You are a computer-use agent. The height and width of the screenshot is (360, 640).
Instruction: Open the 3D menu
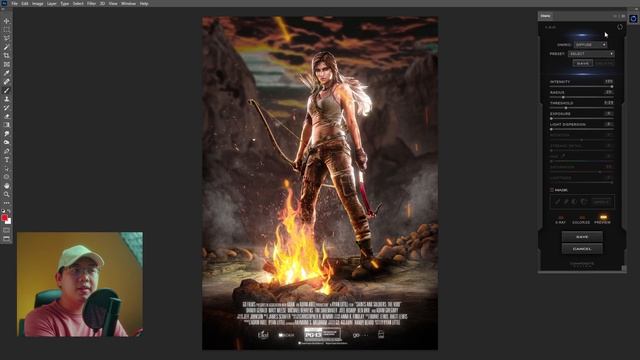coord(102,4)
